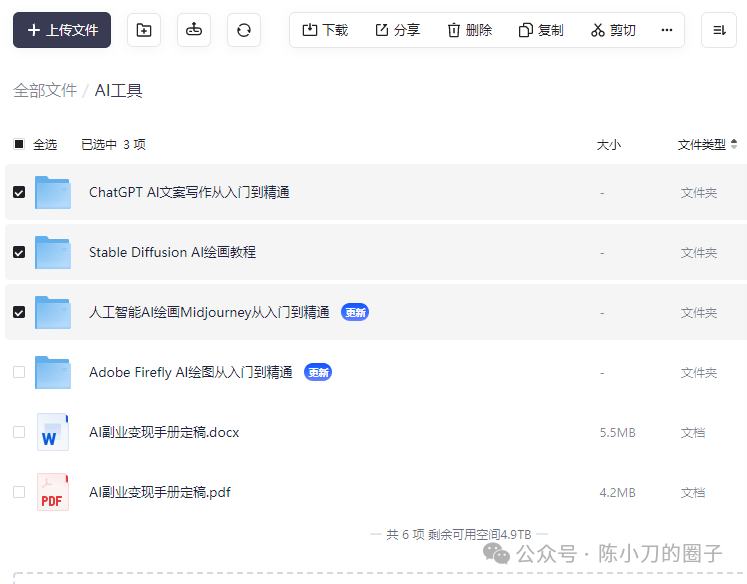Viewport: 747px width, 584px height.
Task: Open the more actions ellipsis menu
Action: click(667, 30)
